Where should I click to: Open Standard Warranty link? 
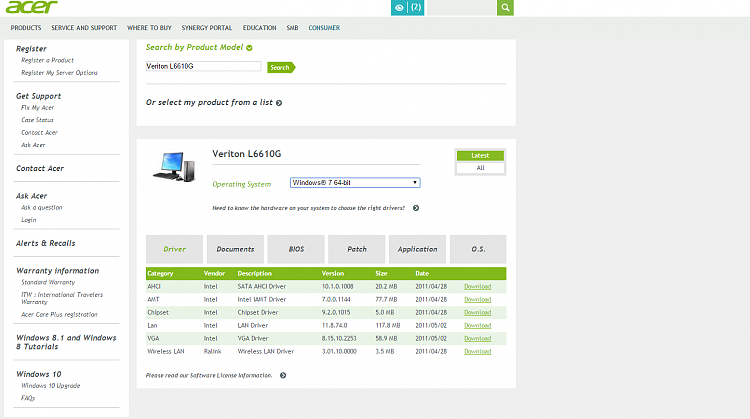click(x=48, y=282)
